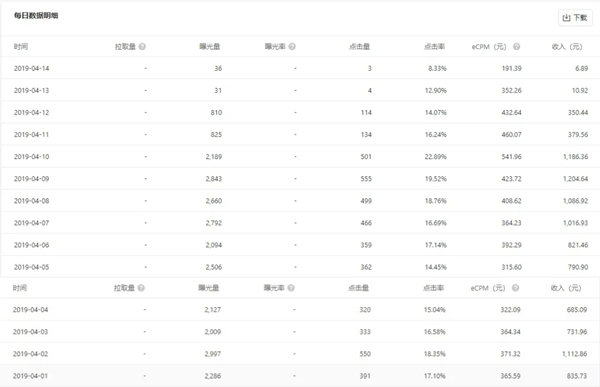Click revenue value 835.73
The width and height of the screenshot is (600, 387).
(577, 376)
